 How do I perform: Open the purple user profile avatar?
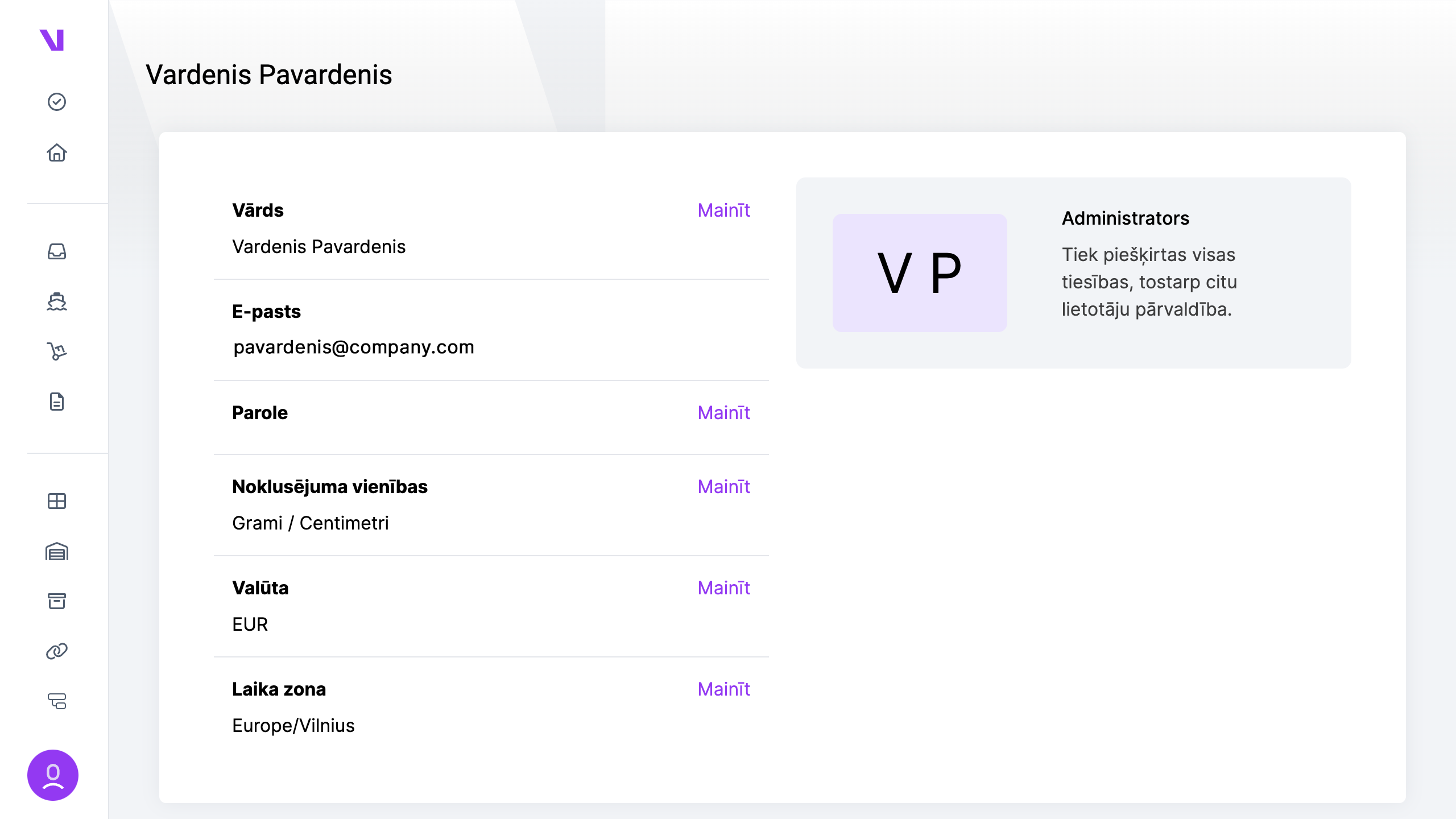pyautogui.click(x=53, y=775)
